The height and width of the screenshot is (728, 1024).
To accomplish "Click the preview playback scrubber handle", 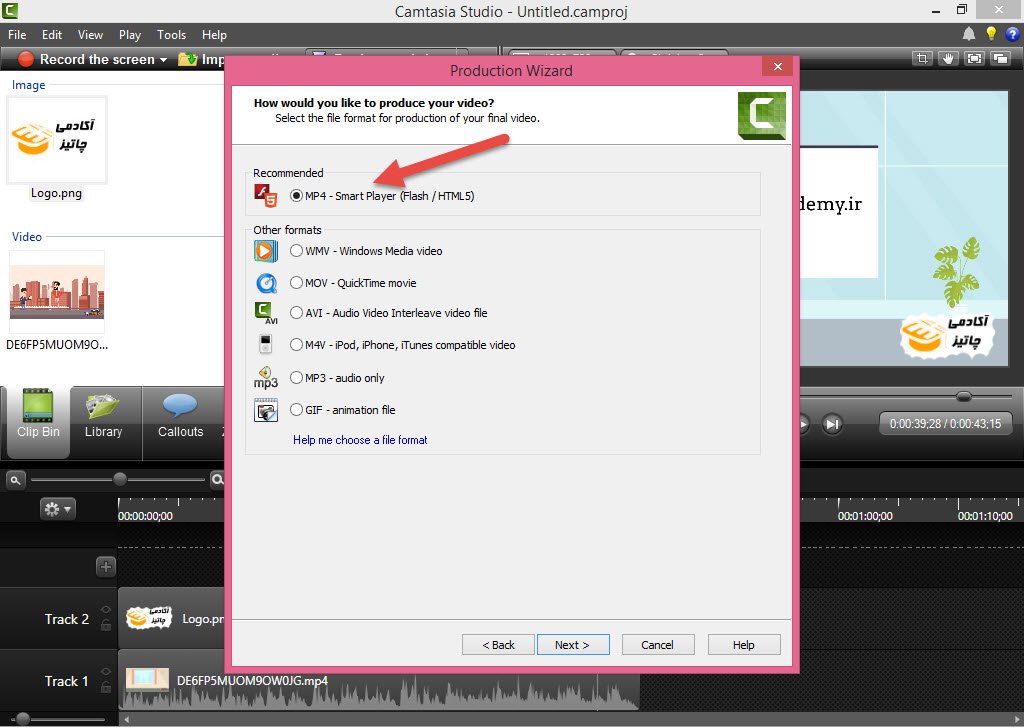I will 964,396.
